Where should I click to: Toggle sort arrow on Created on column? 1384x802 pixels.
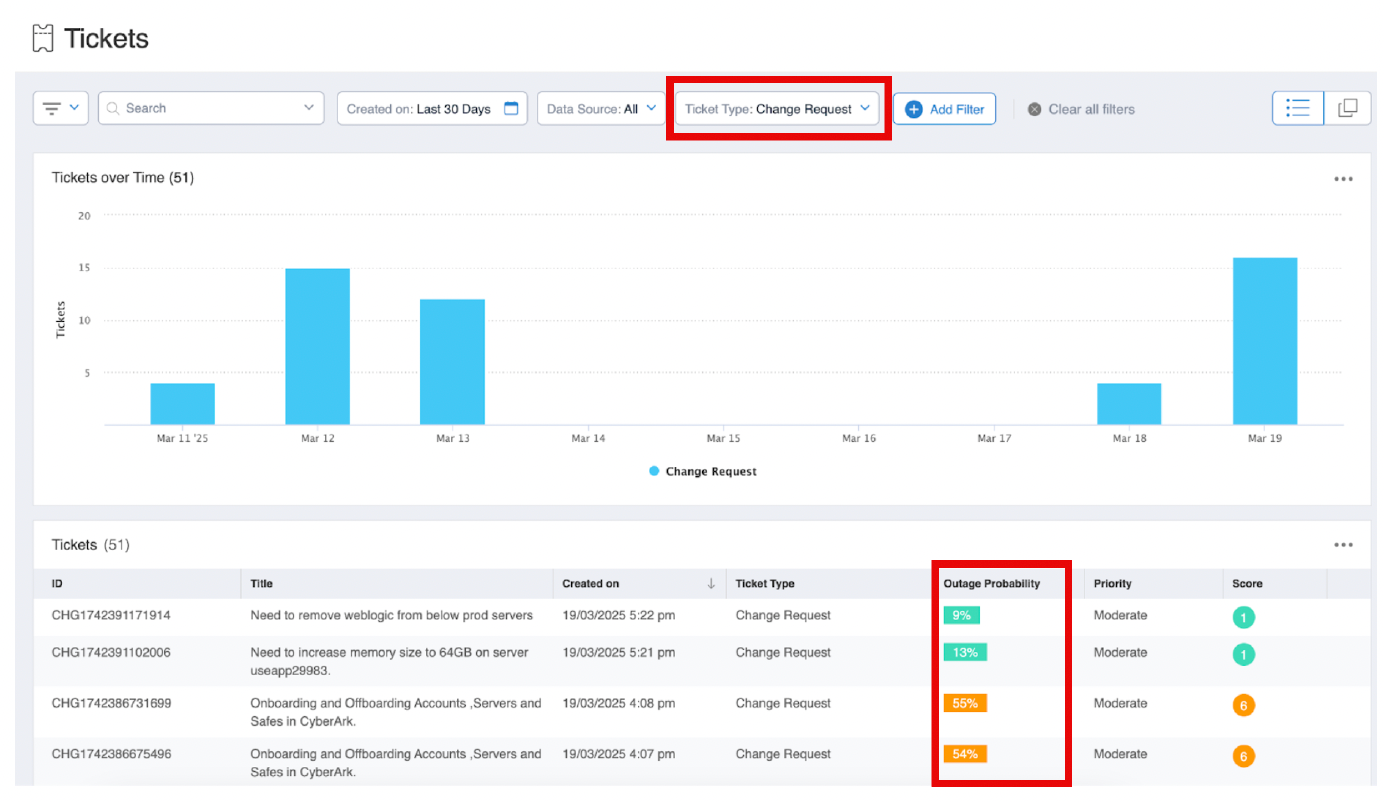coord(711,583)
